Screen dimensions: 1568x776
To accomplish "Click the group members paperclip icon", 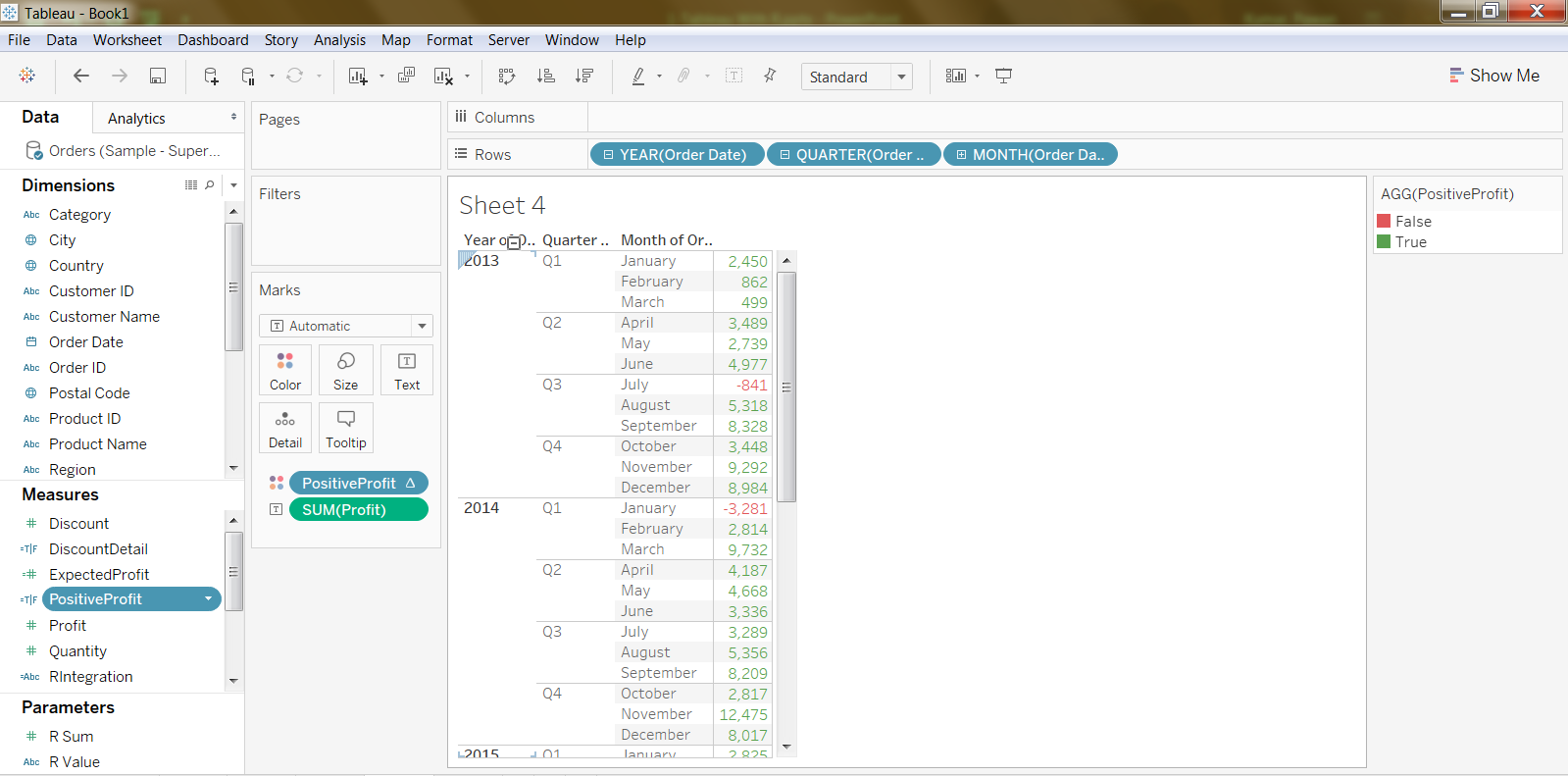I will pyautogui.click(x=684, y=76).
